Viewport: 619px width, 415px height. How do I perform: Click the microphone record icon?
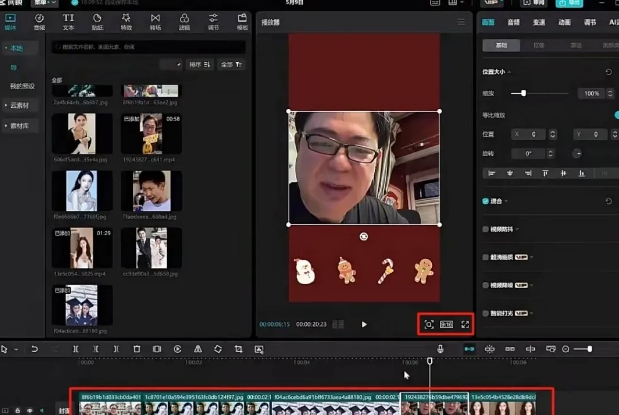(440, 349)
